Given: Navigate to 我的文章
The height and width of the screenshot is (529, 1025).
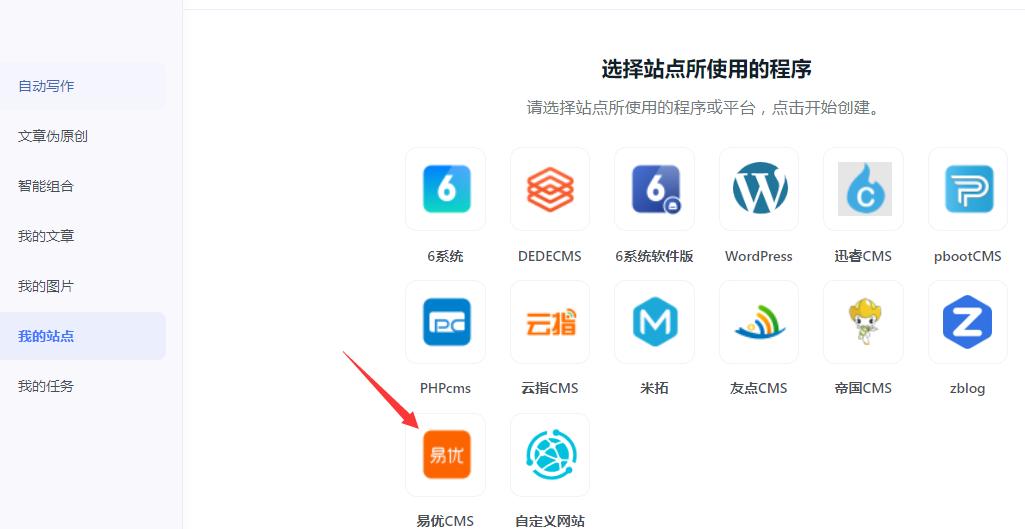Looking at the screenshot, I should pos(46,236).
